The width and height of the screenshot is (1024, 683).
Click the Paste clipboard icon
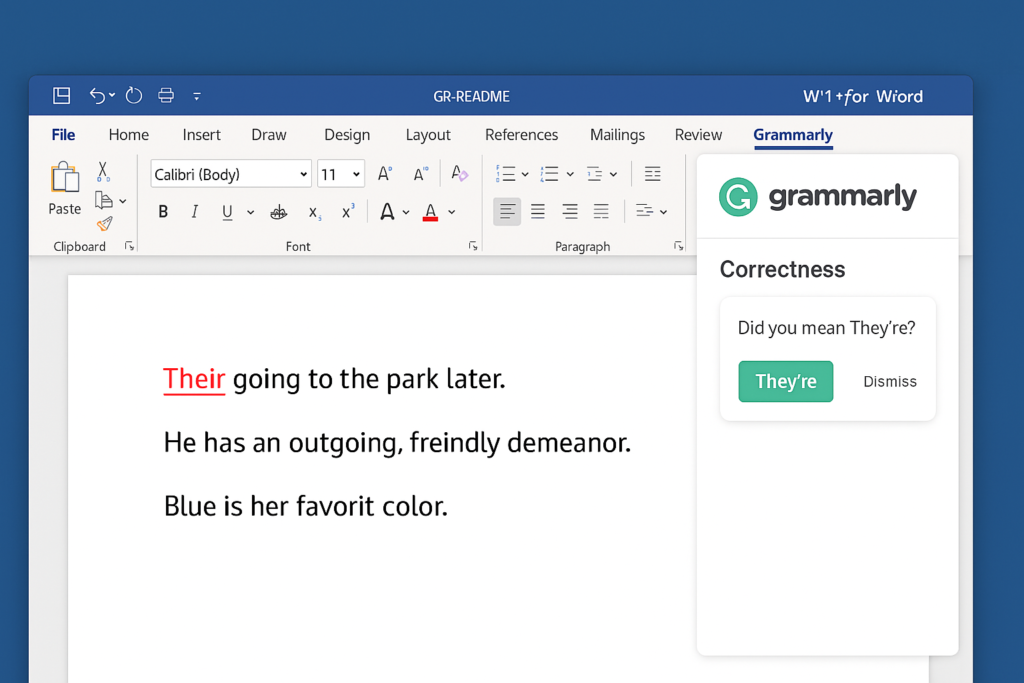65,177
